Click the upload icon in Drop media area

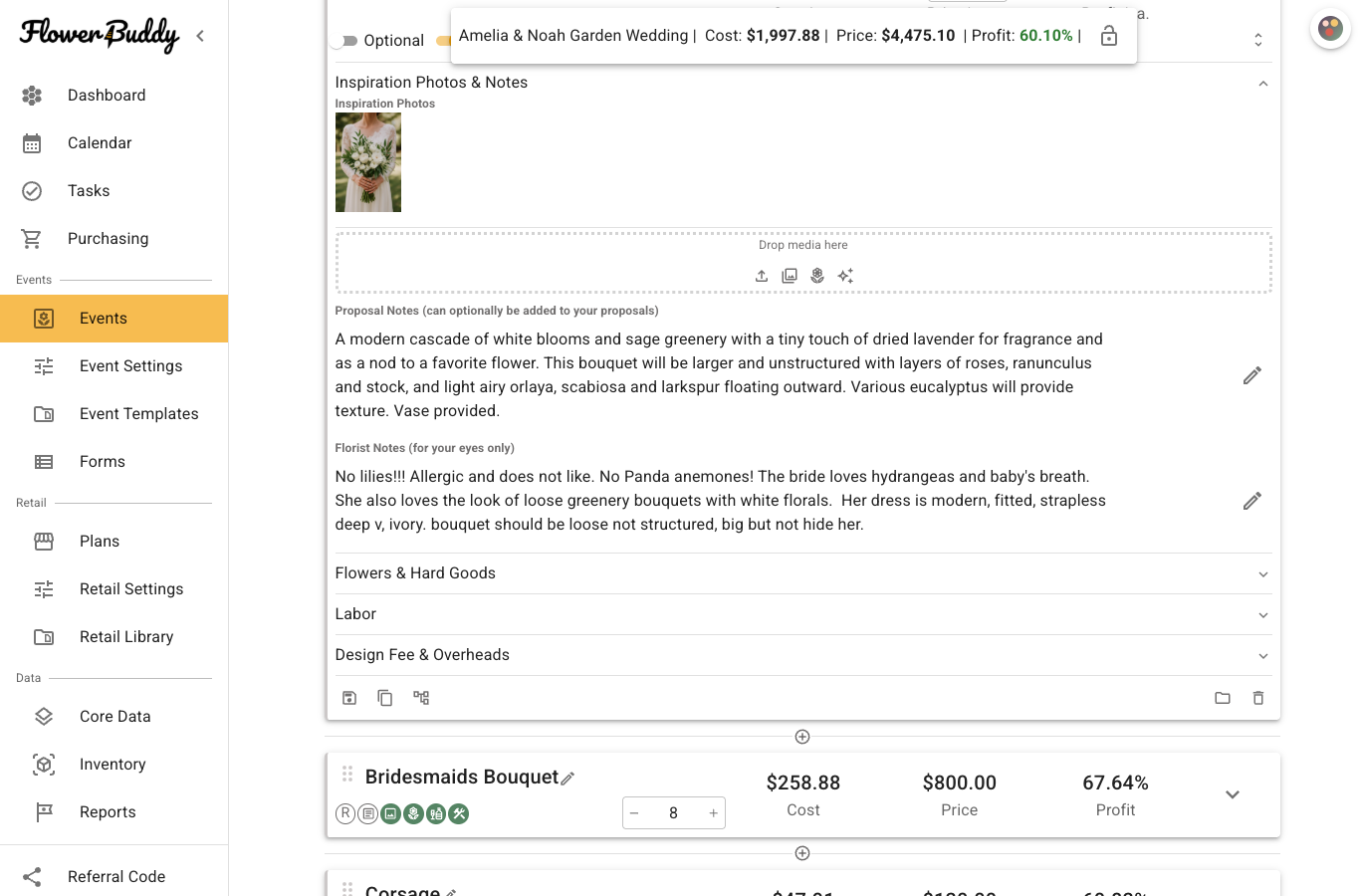[x=762, y=276]
